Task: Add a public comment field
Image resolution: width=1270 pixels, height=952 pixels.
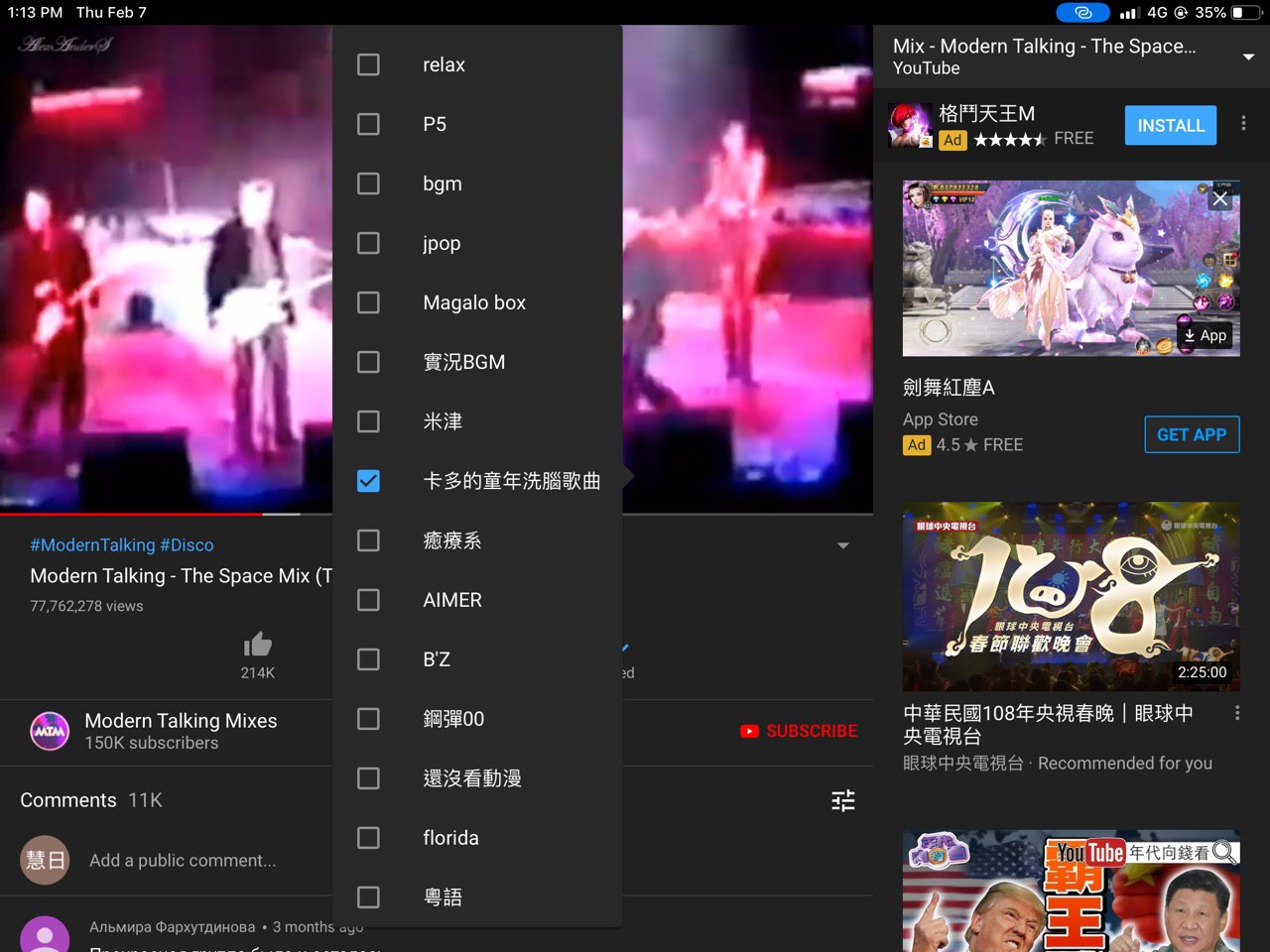Action: (x=183, y=860)
